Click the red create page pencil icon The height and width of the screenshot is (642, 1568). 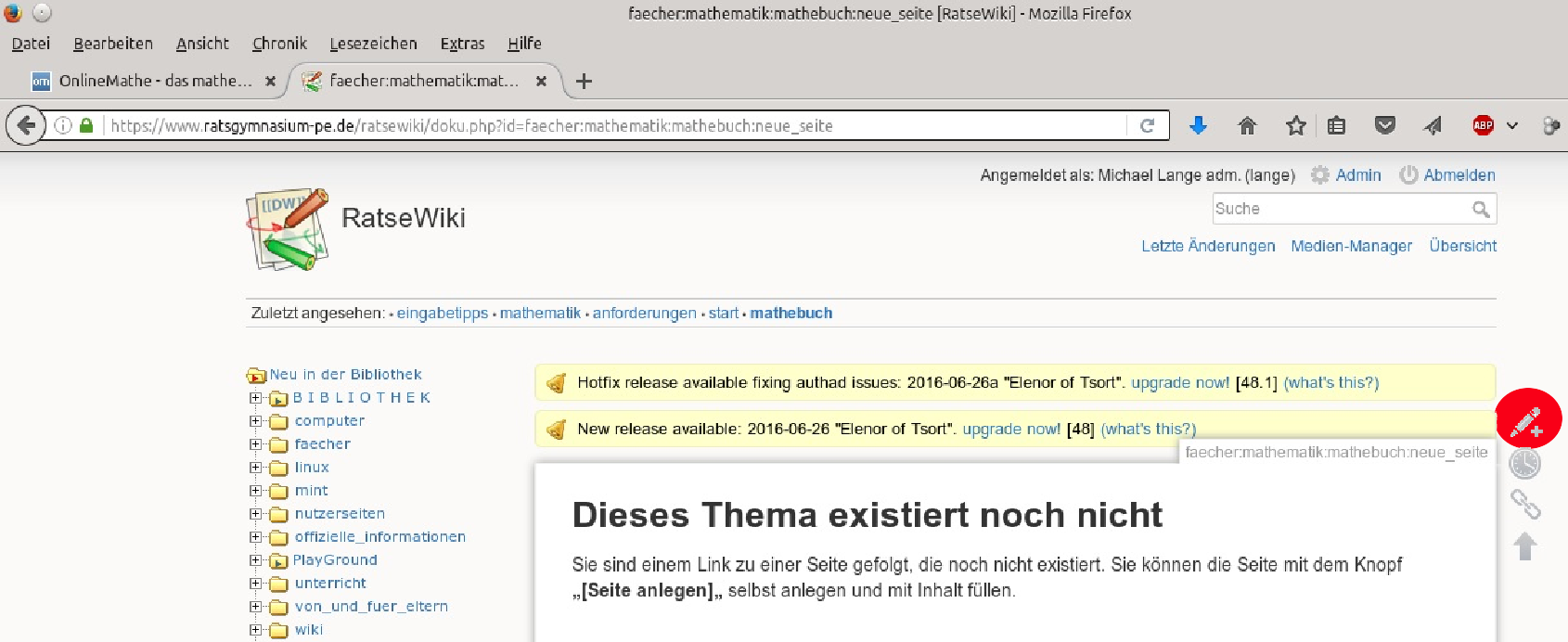pos(1527,420)
